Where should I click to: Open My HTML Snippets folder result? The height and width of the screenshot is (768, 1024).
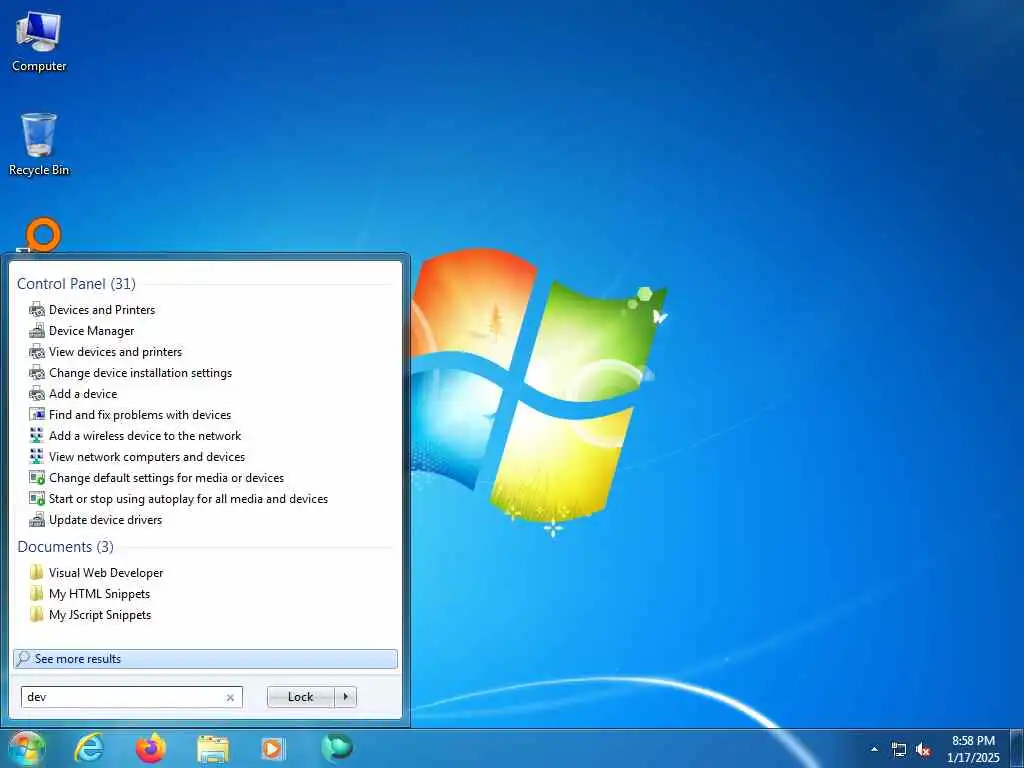(x=99, y=594)
